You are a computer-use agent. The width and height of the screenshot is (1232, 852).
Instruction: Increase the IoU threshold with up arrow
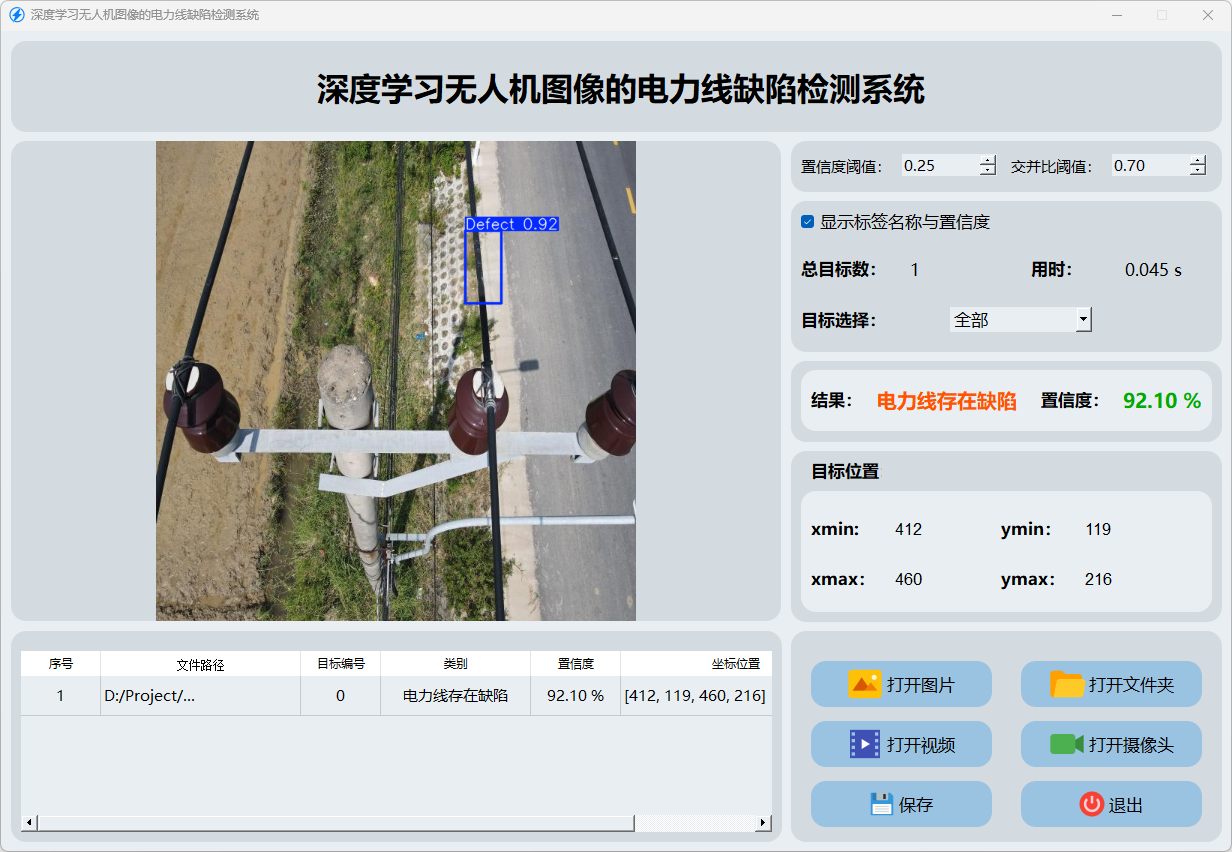pyautogui.click(x=1198, y=161)
